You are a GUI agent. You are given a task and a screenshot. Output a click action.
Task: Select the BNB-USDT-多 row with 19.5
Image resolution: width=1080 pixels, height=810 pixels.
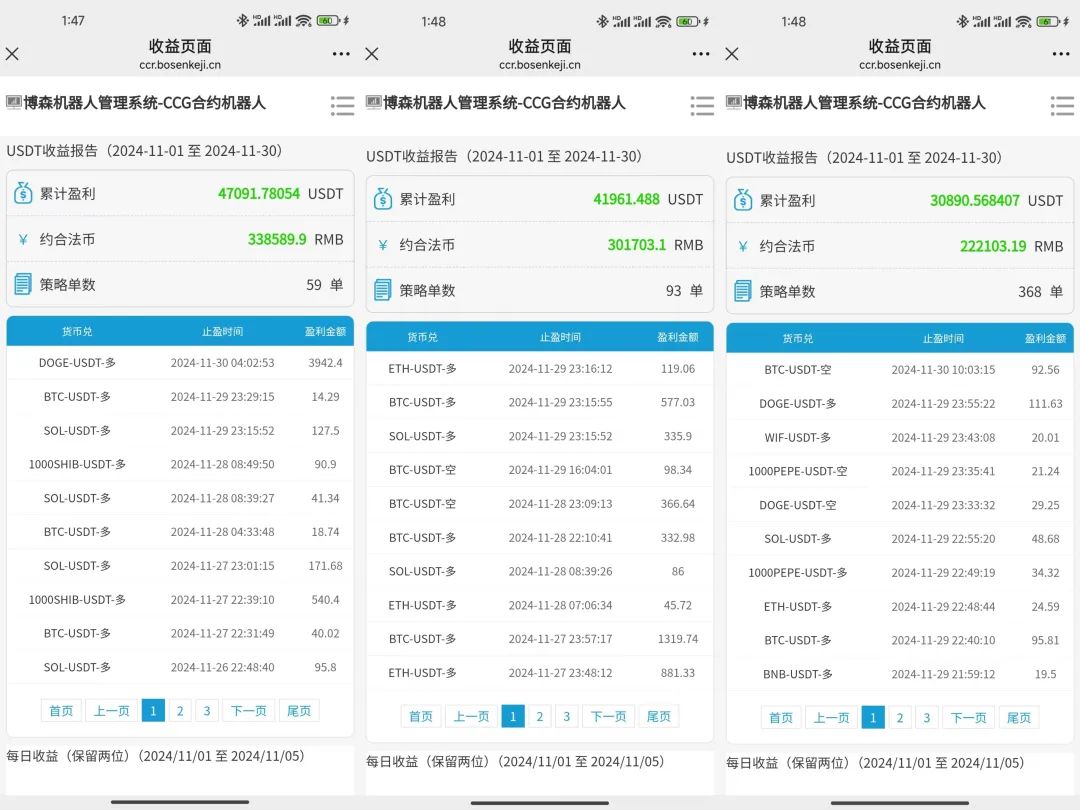pos(900,674)
